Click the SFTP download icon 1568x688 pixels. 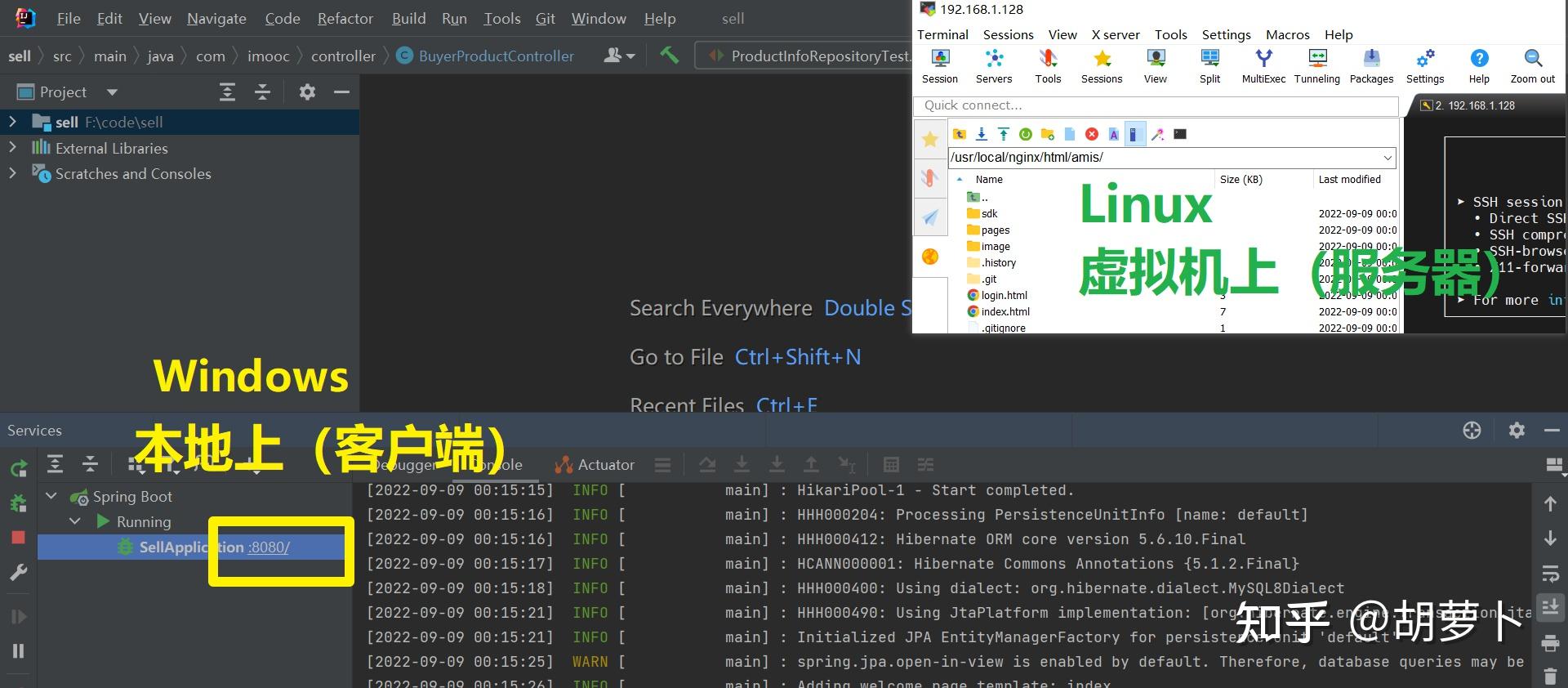[982, 134]
